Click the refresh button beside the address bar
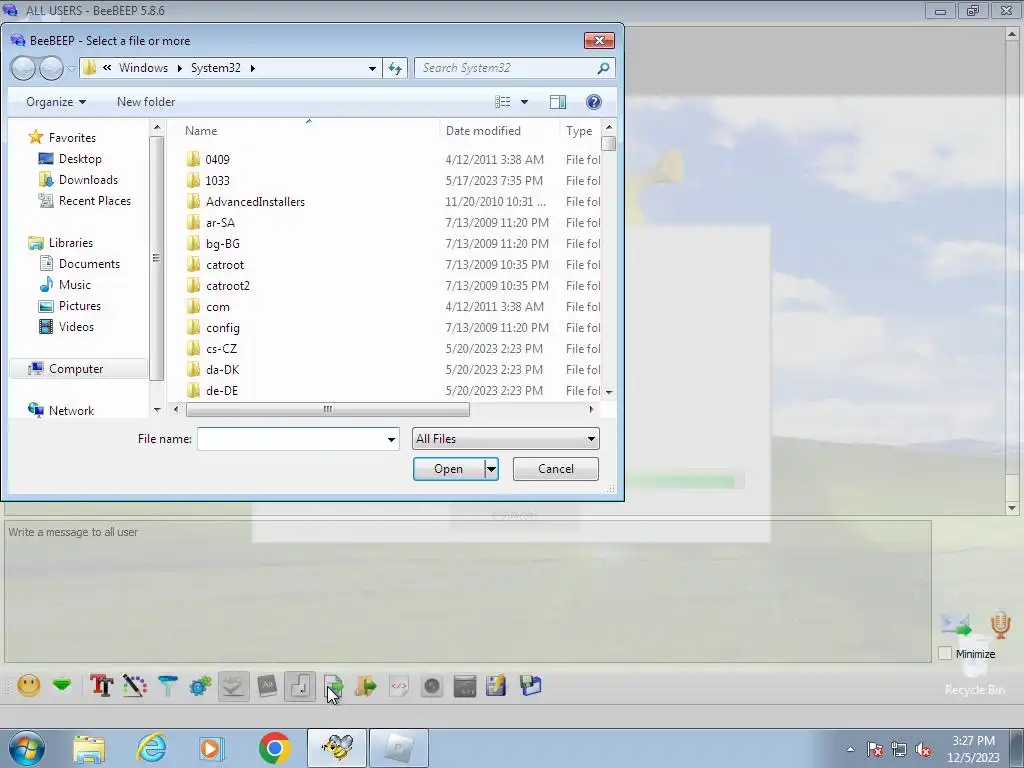 pyautogui.click(x=395, y=68)
